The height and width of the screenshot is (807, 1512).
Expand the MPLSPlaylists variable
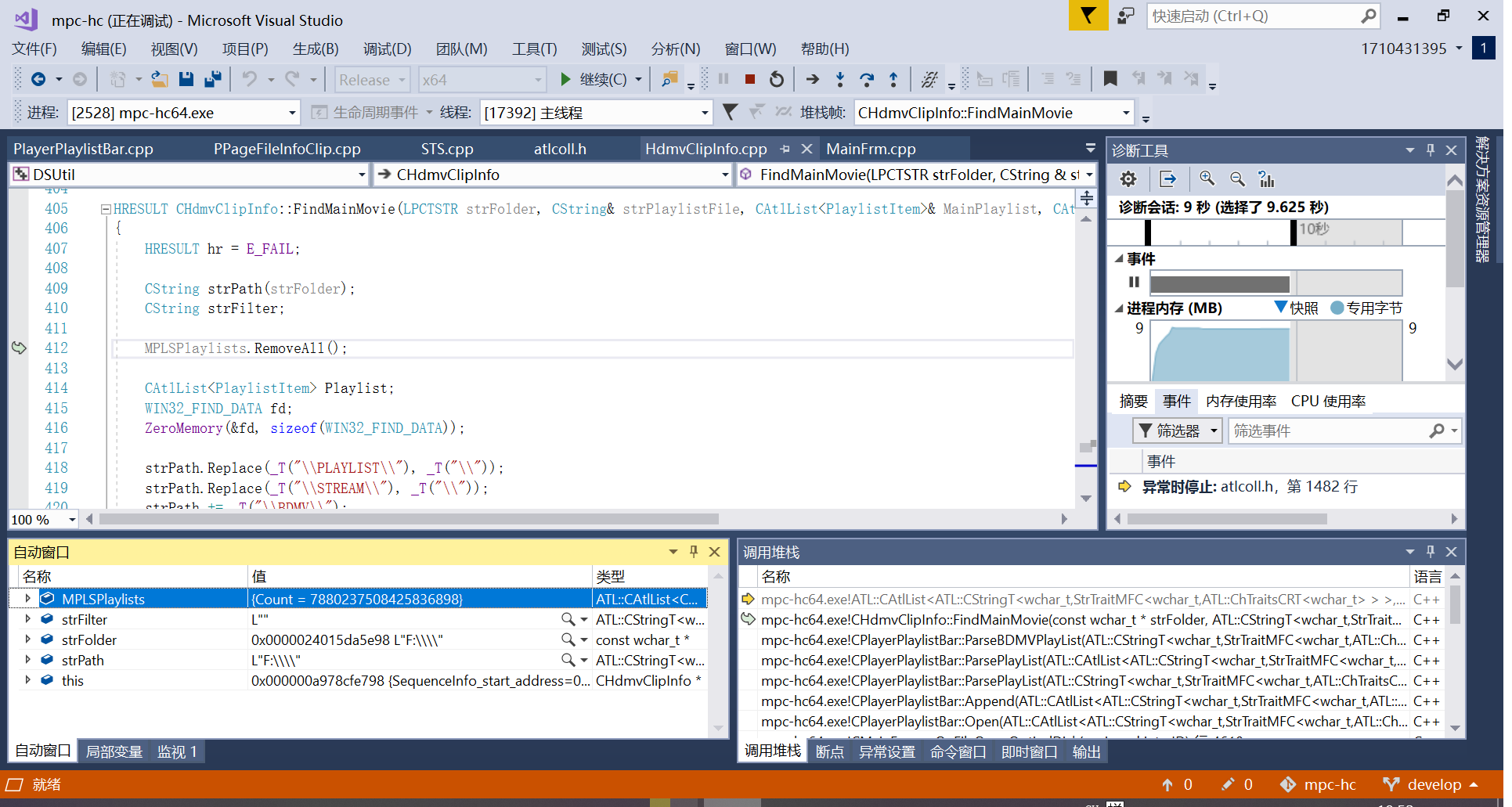26,598
